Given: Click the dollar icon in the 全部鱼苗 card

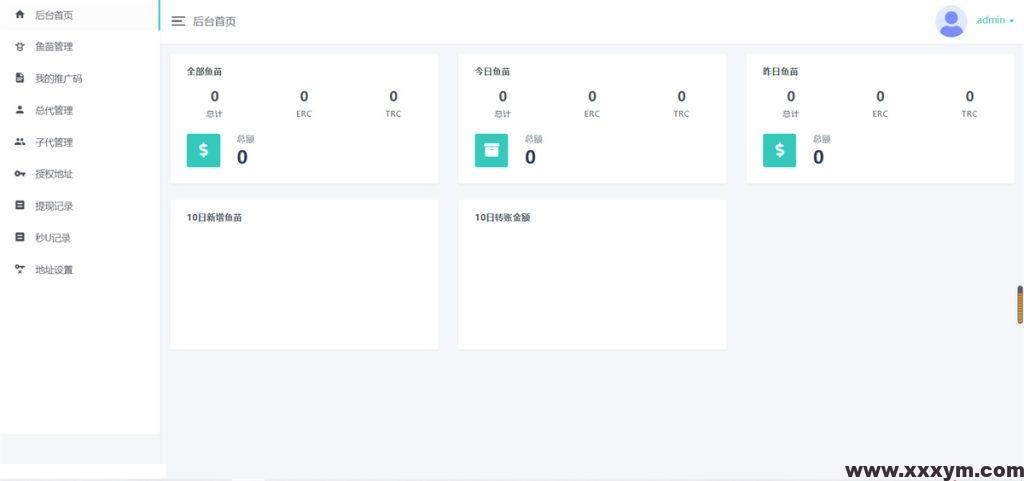Looking at the screenshot, I should (x=203, y=150).
